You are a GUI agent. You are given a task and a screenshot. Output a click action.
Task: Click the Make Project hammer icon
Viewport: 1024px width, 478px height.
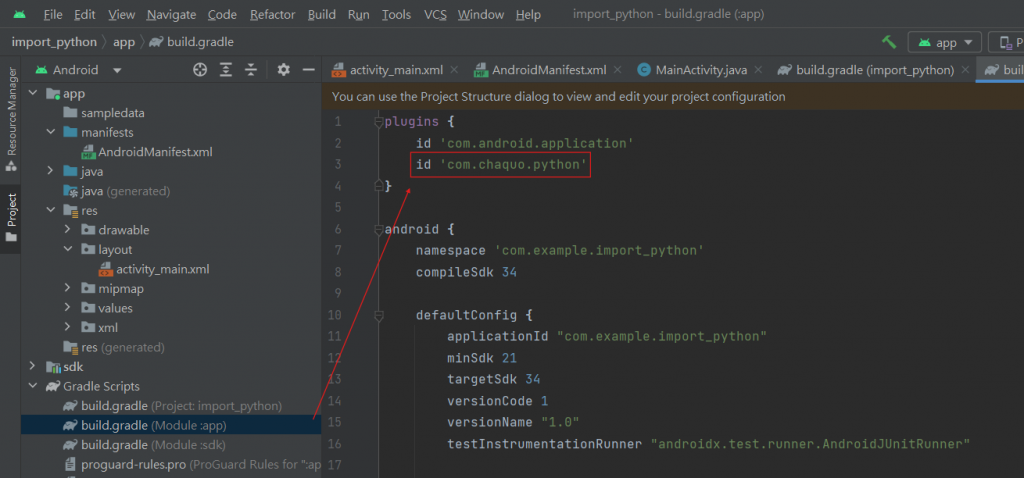[889, 42]
